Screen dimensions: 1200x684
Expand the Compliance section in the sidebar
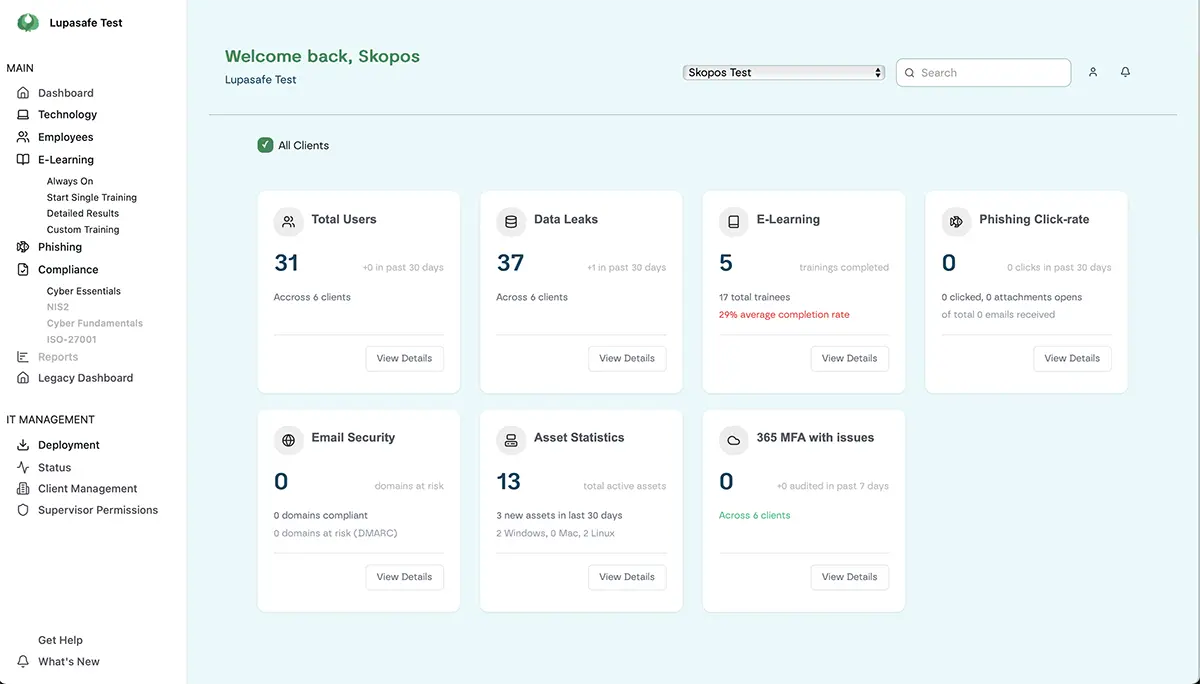(68, 269)
